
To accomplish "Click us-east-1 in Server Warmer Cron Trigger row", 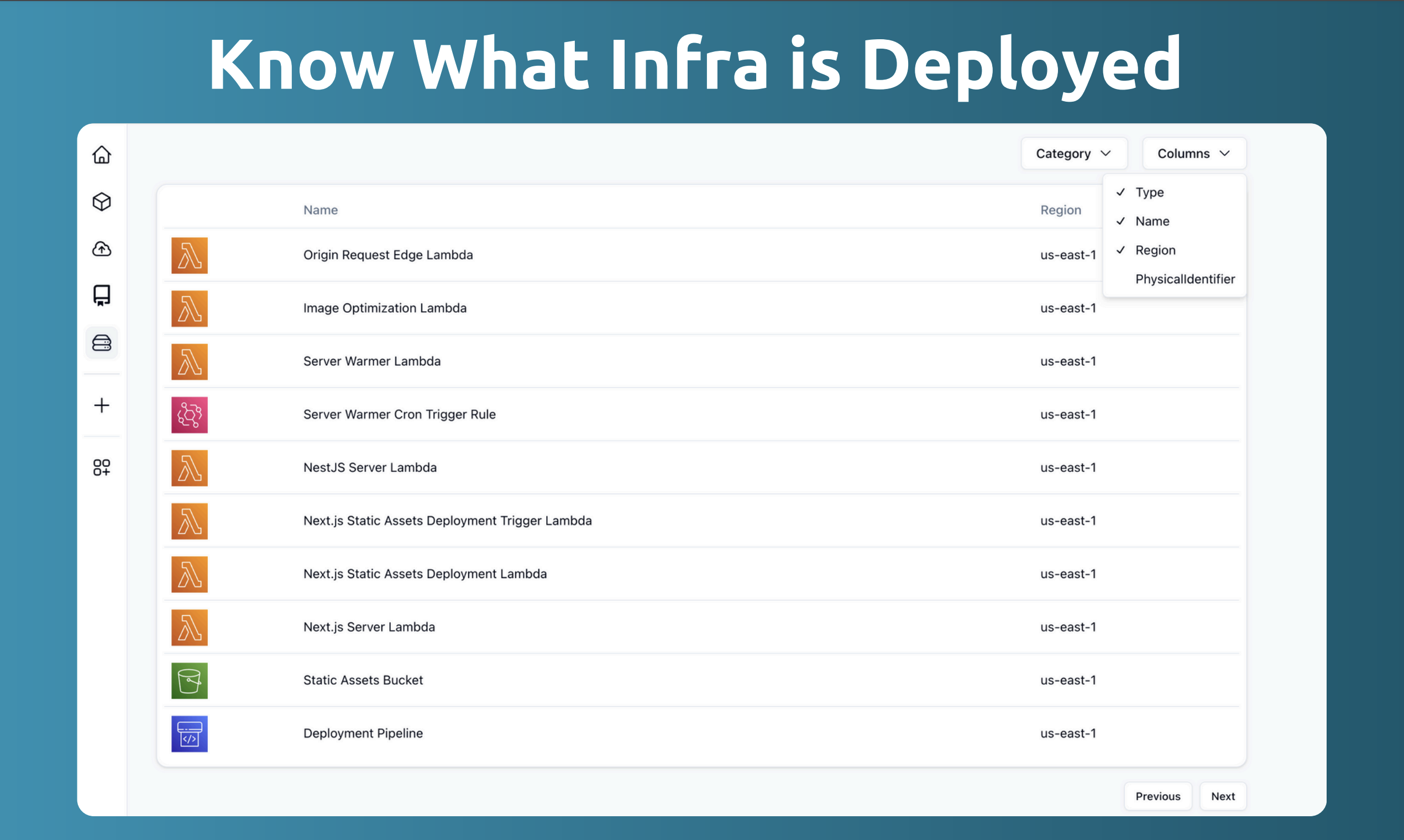I will (1068, 415).
